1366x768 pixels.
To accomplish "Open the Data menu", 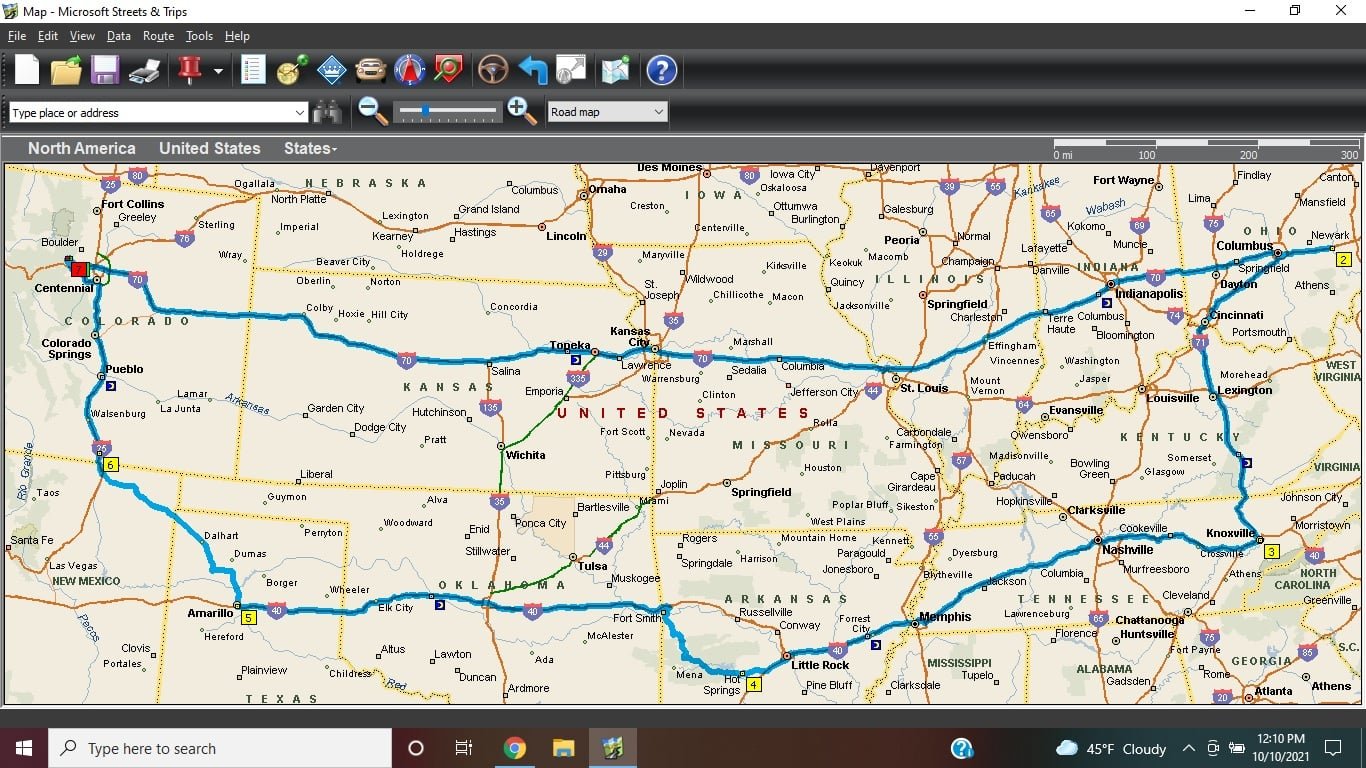I will 119,36.
